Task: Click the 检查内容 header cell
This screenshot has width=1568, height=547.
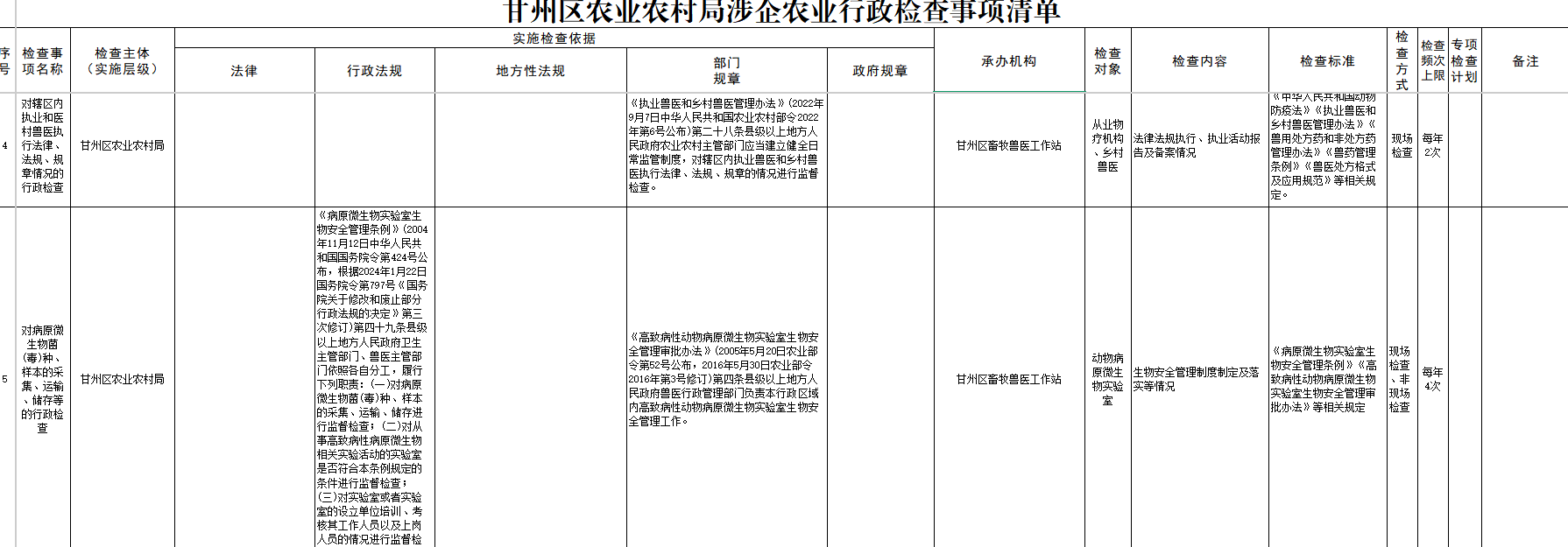Action: coord(1199,61)
